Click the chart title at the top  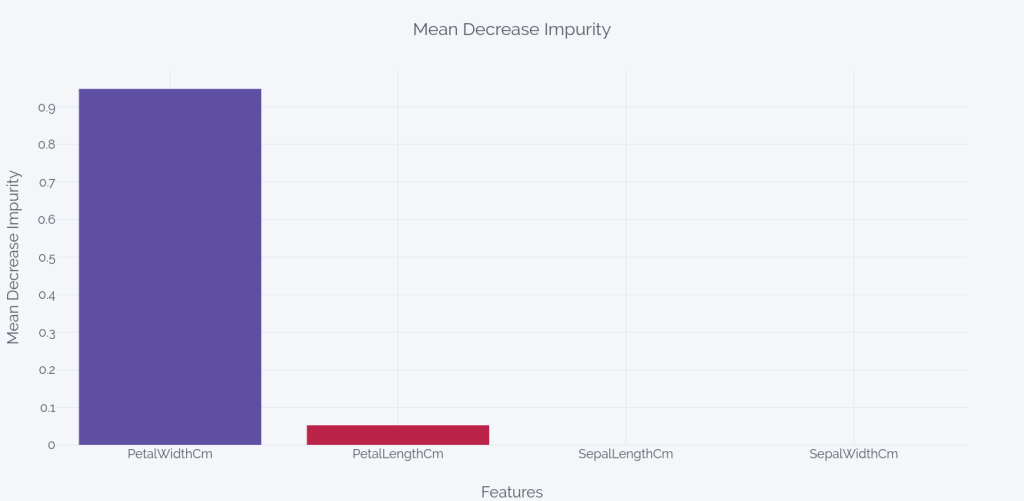tap(511, 30)
